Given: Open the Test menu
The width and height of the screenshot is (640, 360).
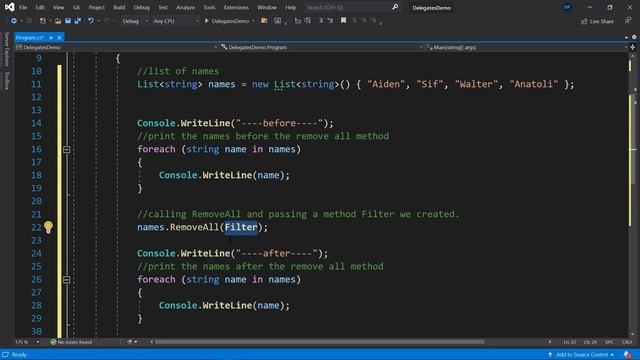Looking at the screenshot, I should [x=163, y=7].
